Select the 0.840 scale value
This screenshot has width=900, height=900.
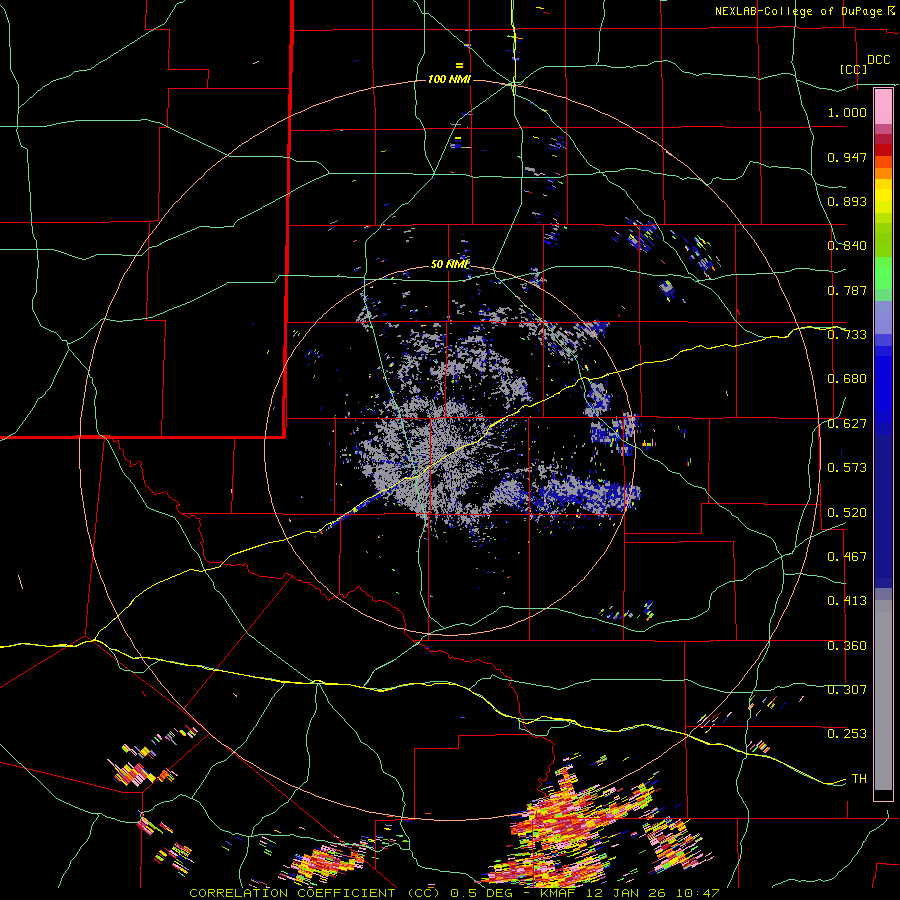pyautogui.click(x=847, y=246)
